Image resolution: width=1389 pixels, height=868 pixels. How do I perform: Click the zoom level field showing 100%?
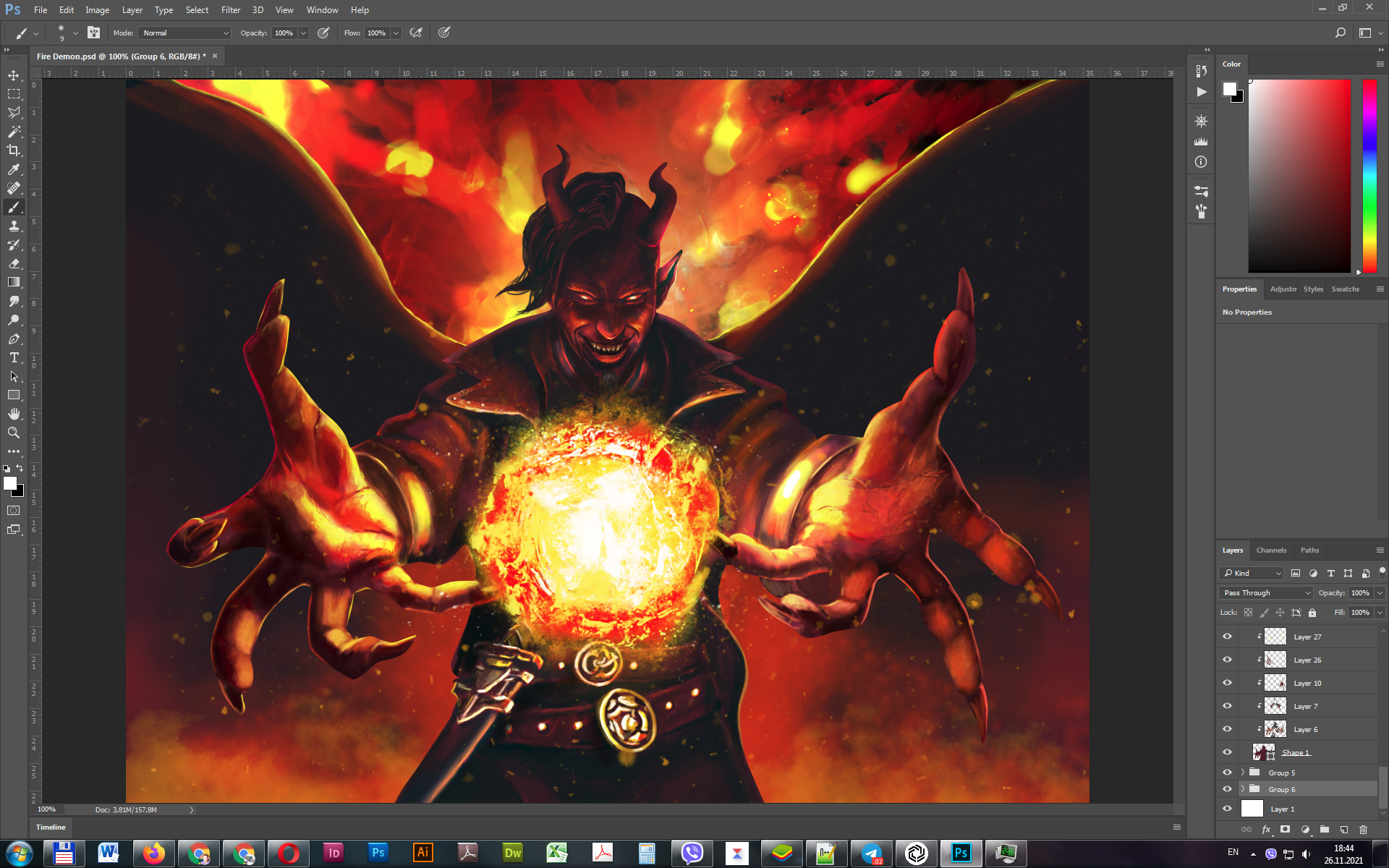[47, 809]
